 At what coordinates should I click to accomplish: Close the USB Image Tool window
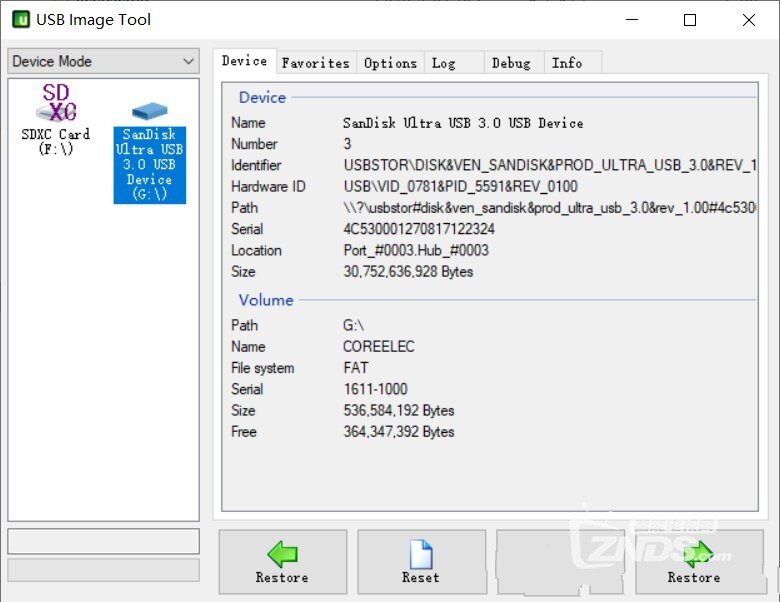(749, 20)
